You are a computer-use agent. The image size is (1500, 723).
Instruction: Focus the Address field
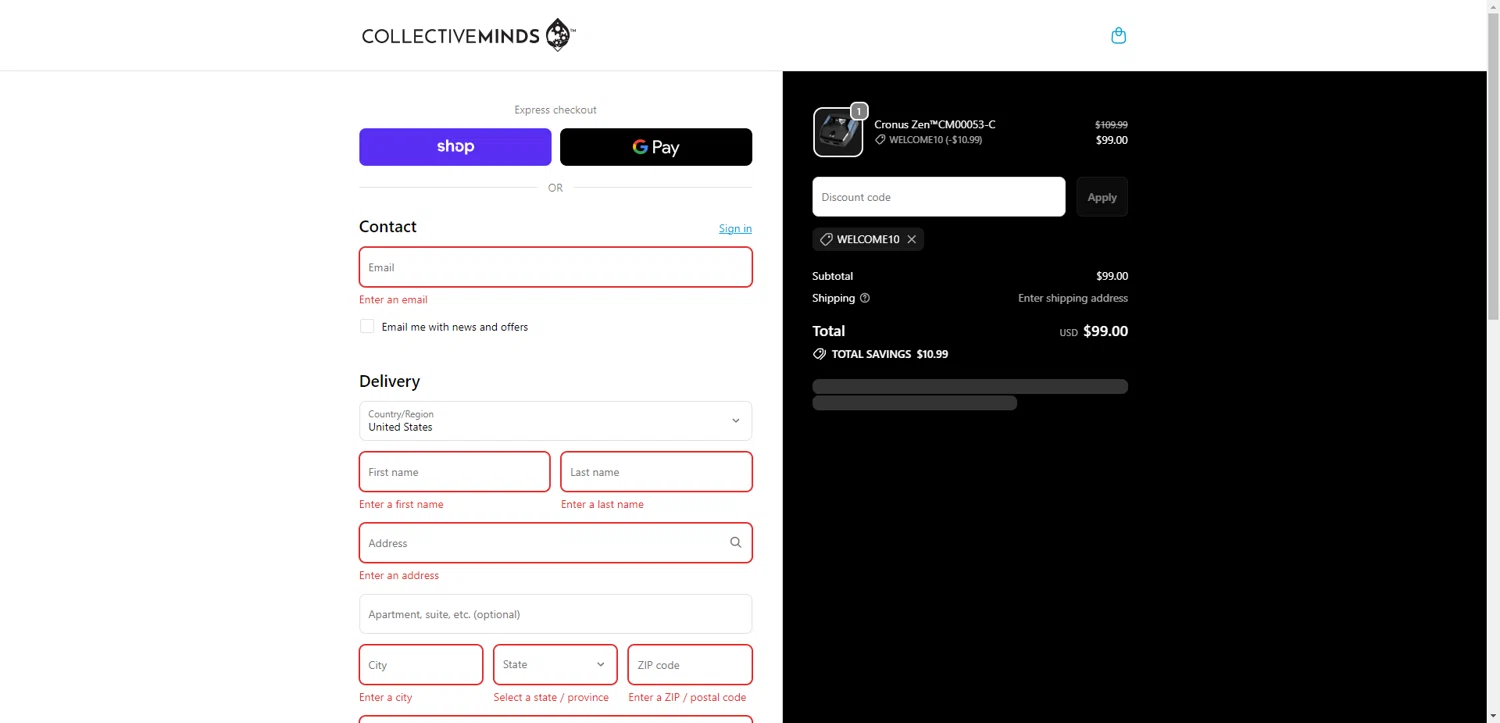(555, 543)
